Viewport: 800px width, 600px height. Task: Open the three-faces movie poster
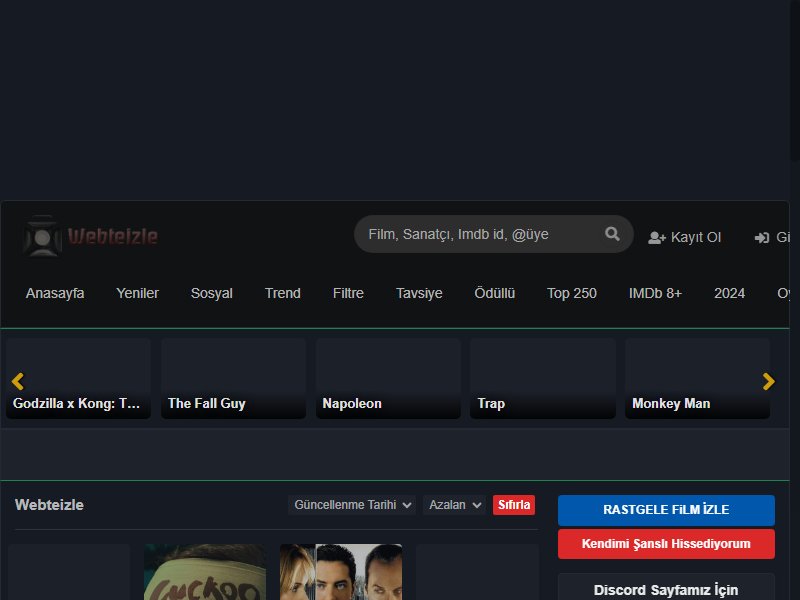[341, 572]
